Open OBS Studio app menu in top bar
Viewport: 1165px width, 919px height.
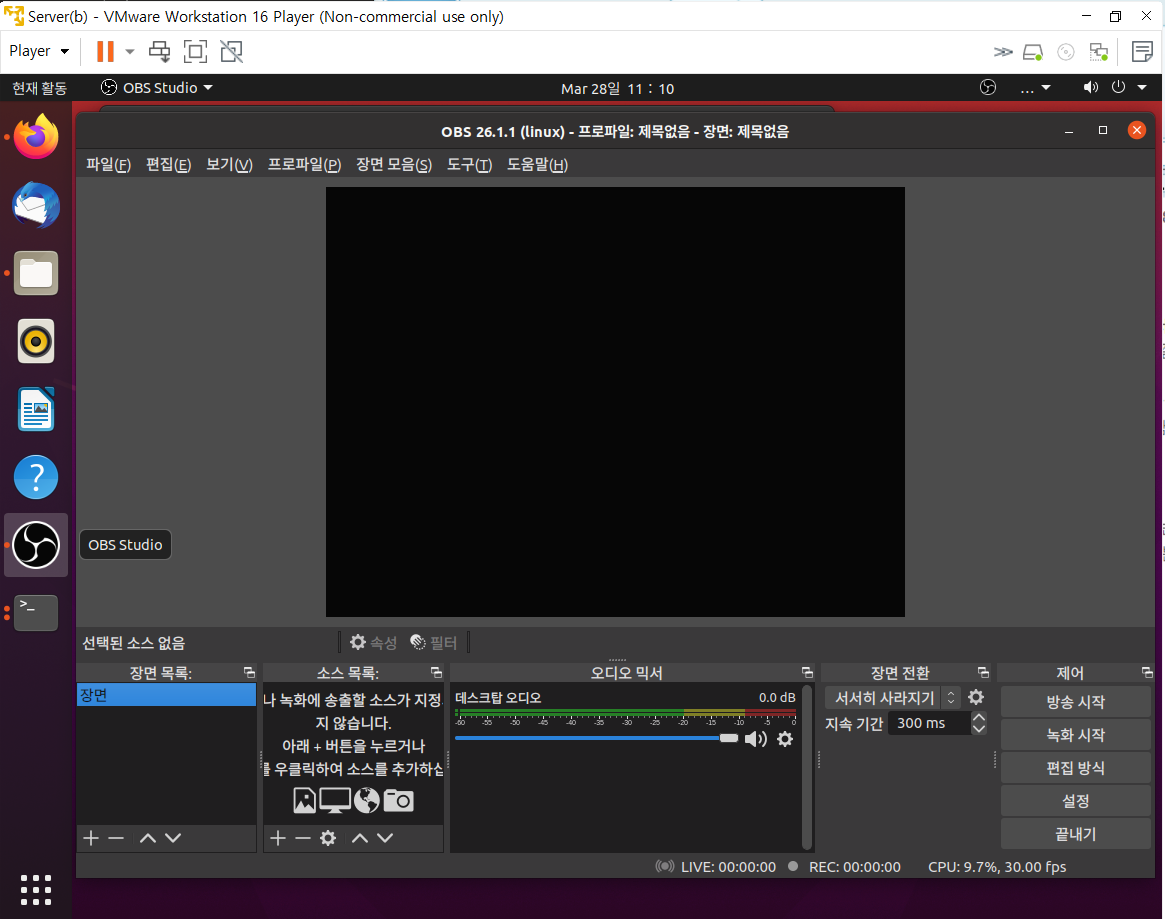[157, 88]
